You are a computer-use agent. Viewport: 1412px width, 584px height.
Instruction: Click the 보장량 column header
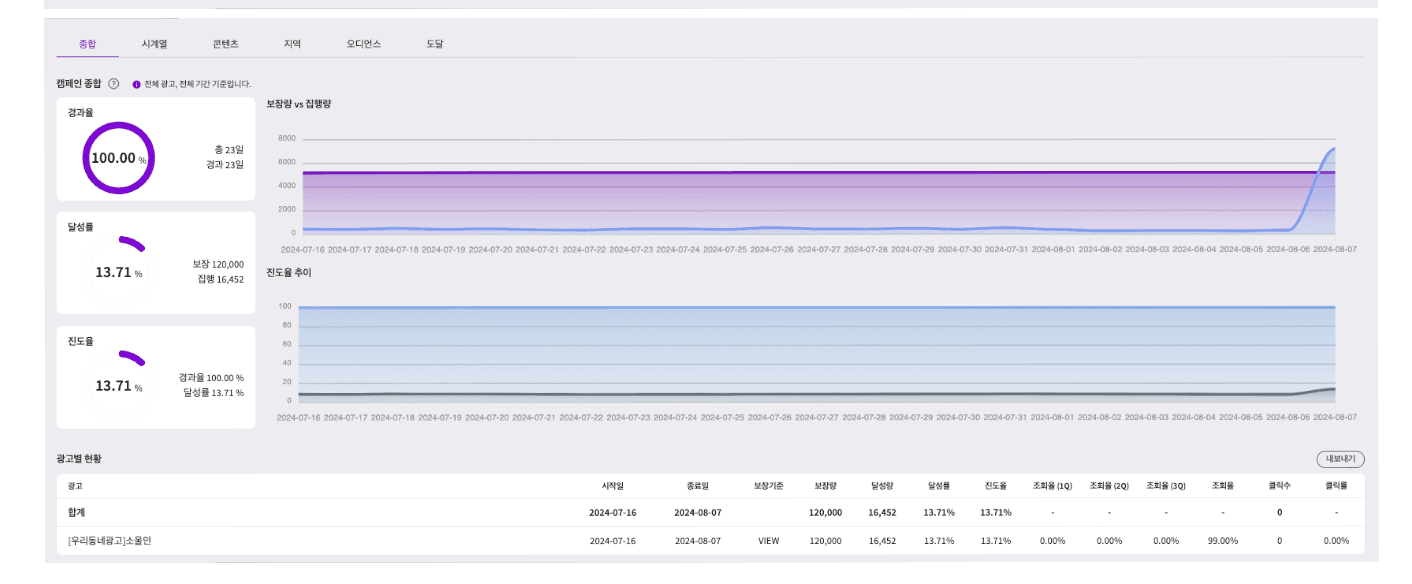coord(825,486)
